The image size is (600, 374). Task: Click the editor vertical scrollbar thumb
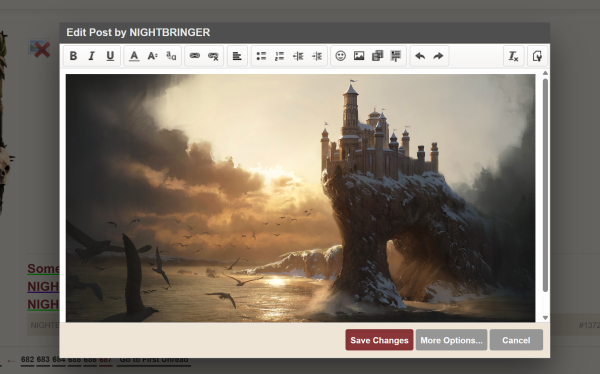click(545, 185)
